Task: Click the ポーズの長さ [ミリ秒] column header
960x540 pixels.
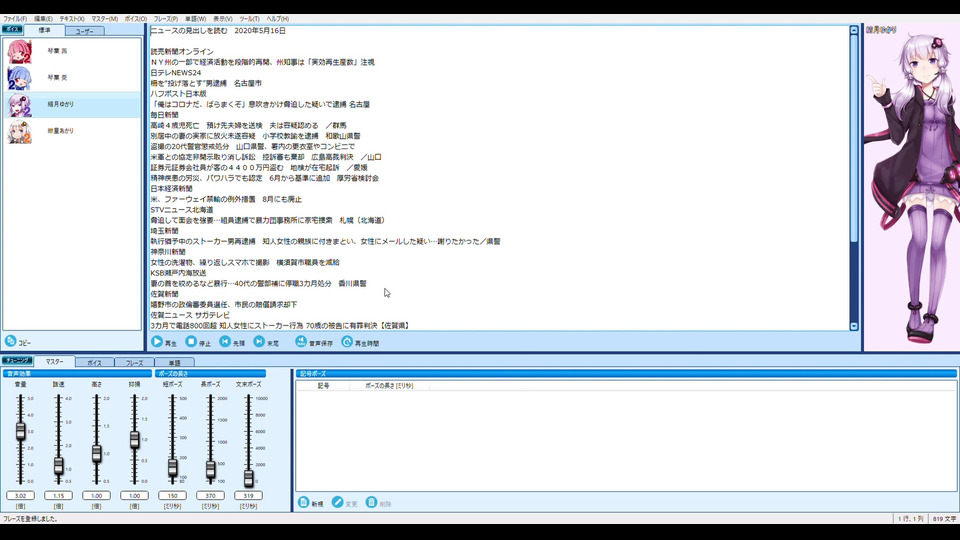Action: pos(389,386)
